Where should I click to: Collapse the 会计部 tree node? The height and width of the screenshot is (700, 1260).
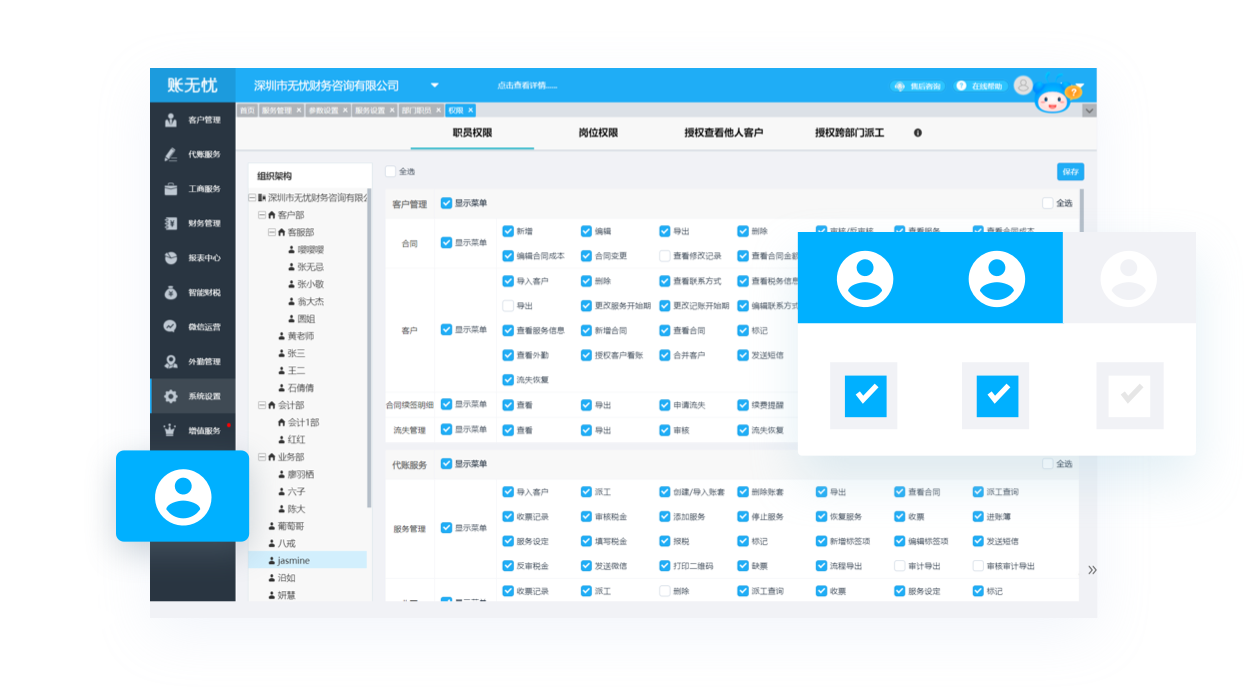pos(262,406)
